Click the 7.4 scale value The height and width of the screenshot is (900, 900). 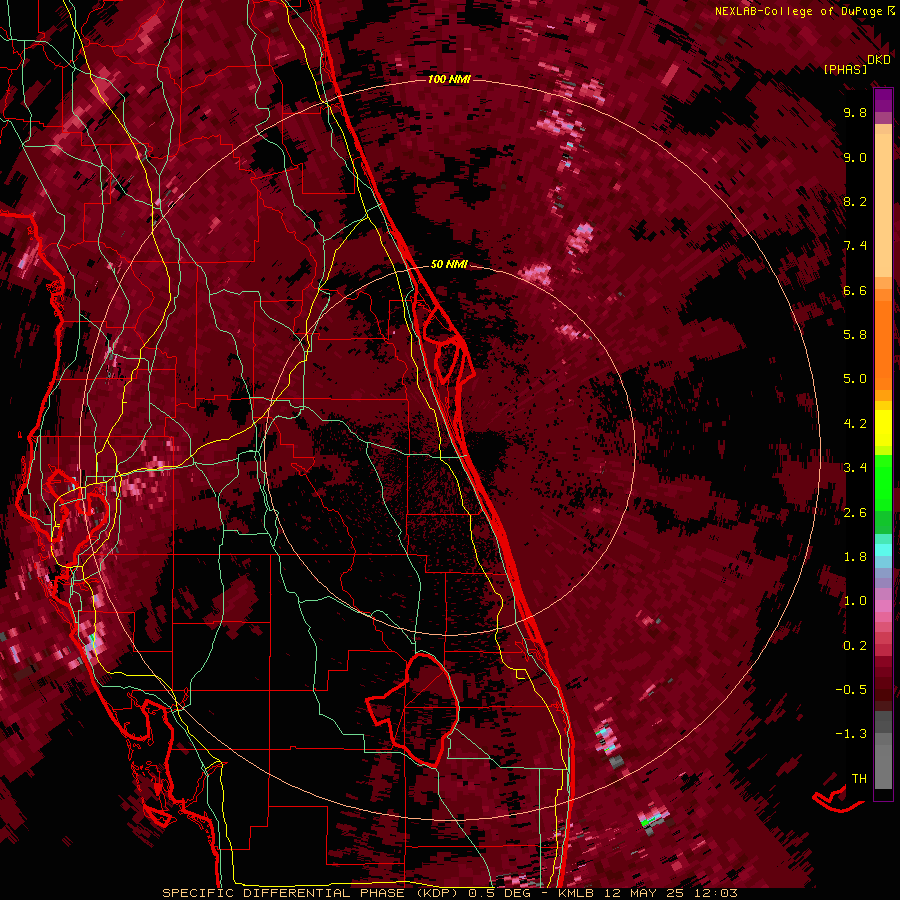pos(855,246)
